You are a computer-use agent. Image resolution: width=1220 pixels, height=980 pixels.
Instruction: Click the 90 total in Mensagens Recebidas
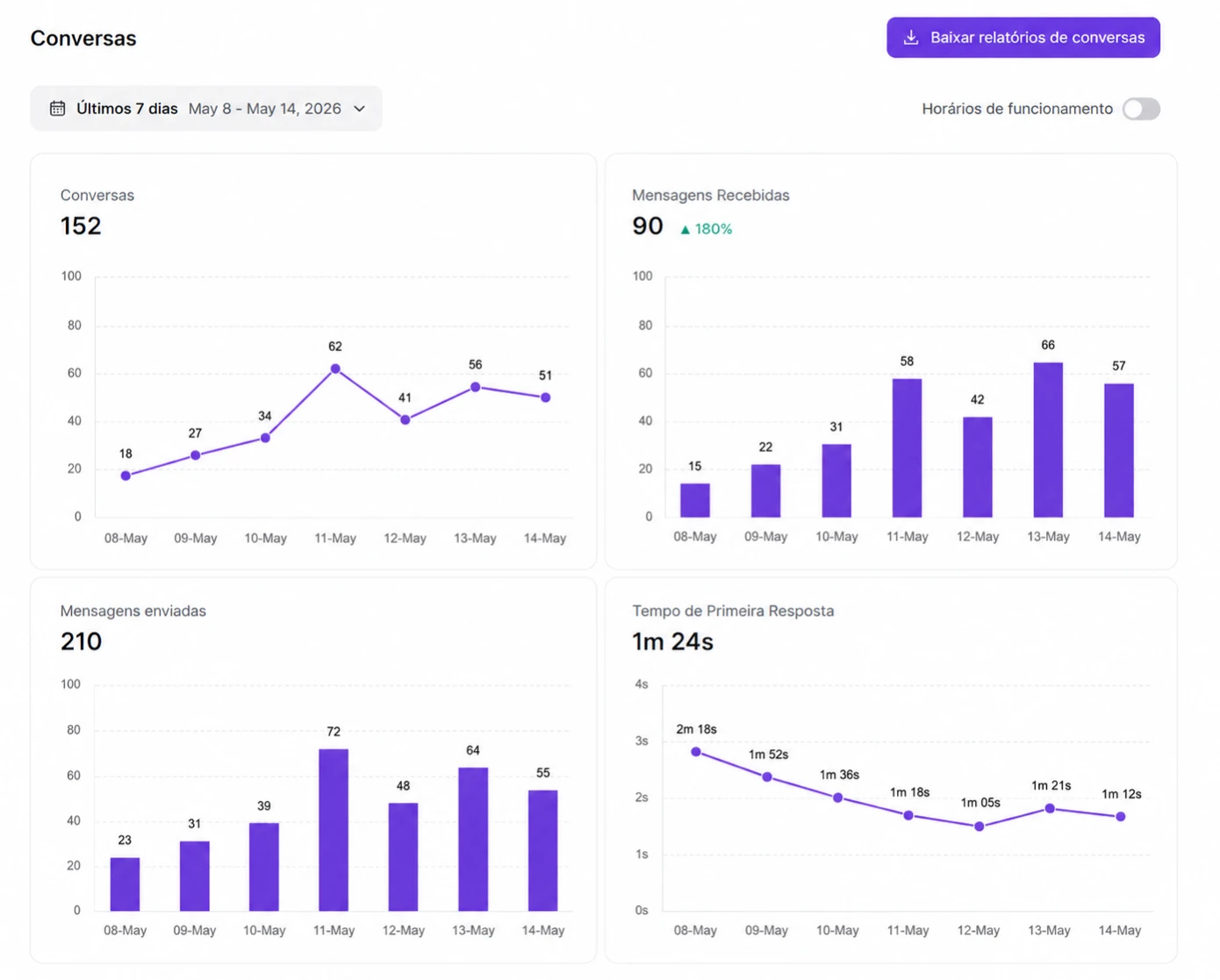click(648, 226)
